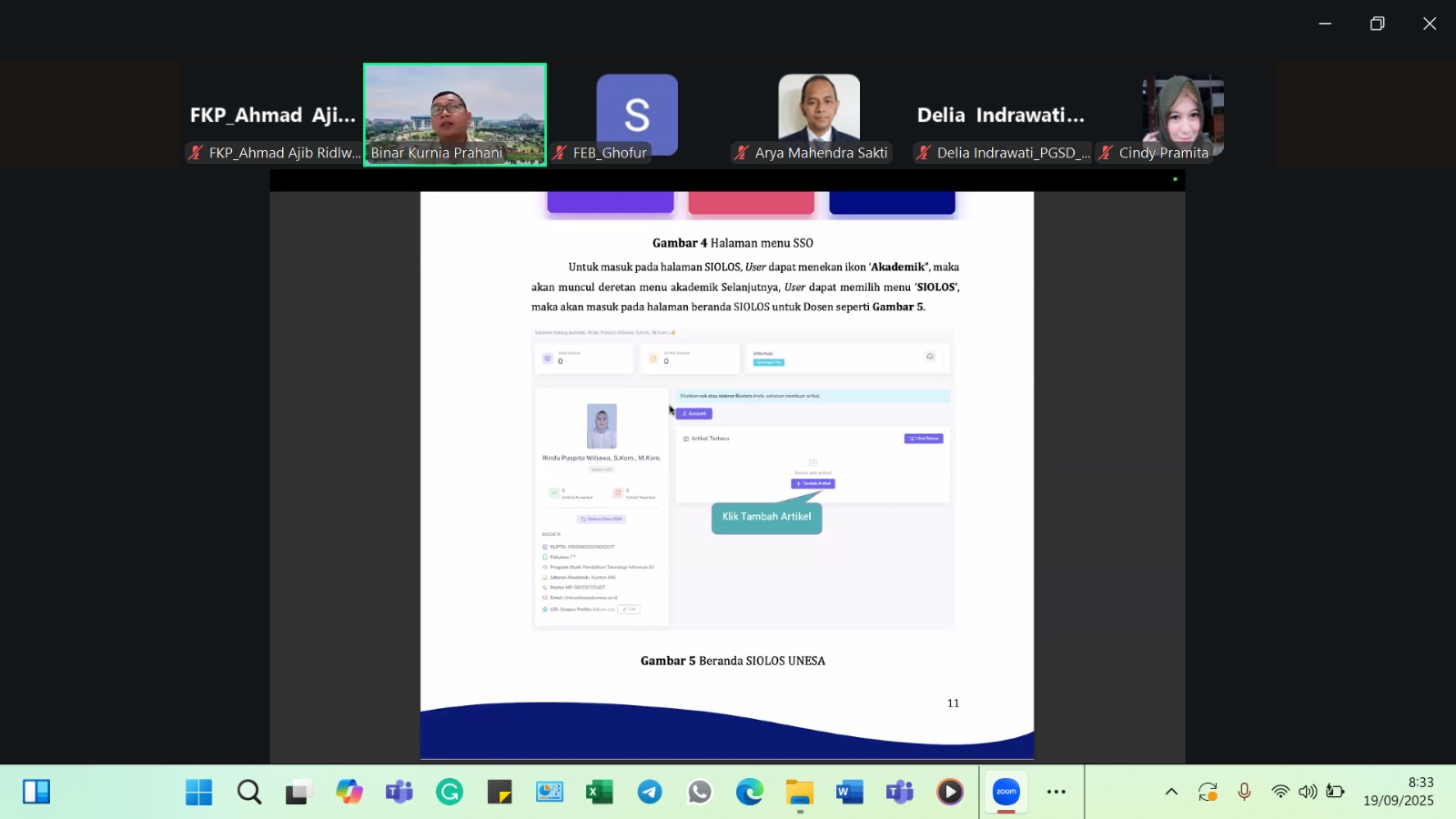1456x819 pixels.
Task: Launch WhatsApp from the taskbar
Action: pyautogui.click(x=699, y=792)
